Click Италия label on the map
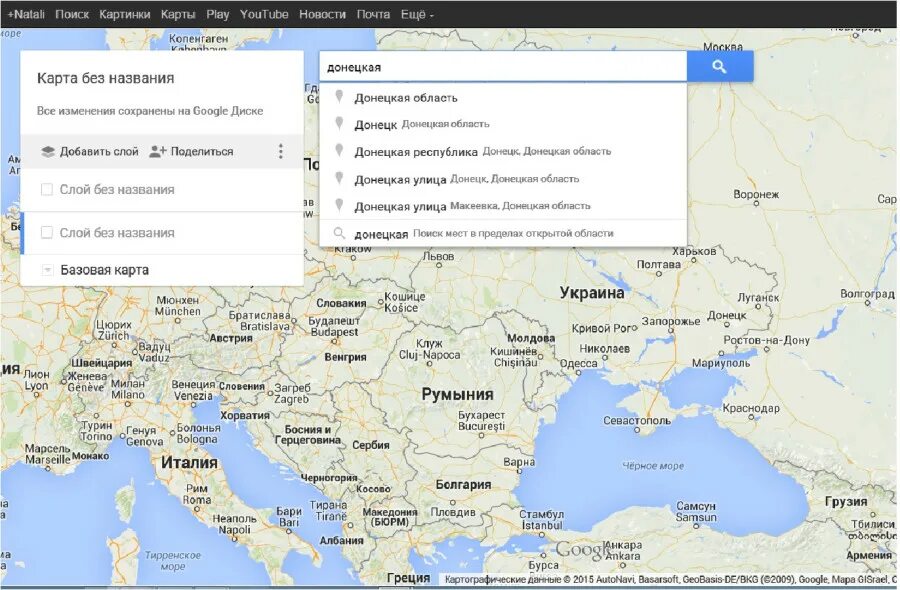The image size is (900, 590). tap(189, 463)
